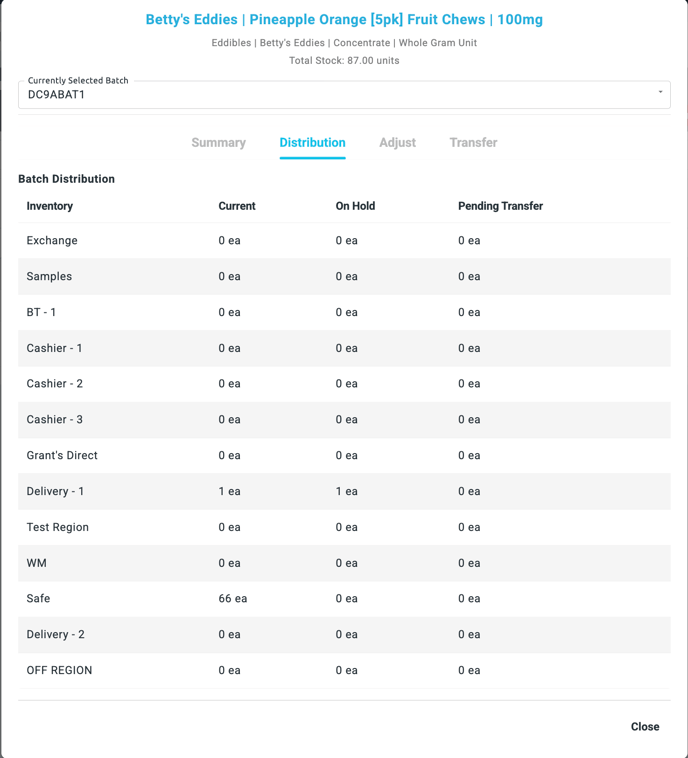The height and width of the screenshot is (758, 688).
Task: Select the OFF REGION row label
Action: pos(59,671)
